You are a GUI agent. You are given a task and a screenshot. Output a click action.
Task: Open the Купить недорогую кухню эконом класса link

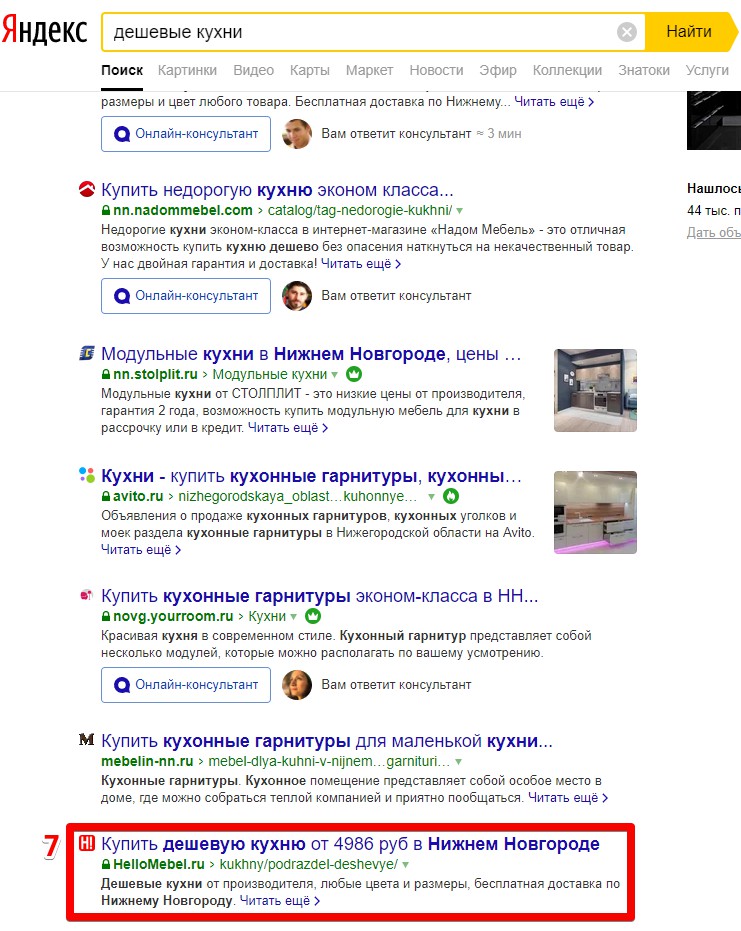point(277,190)
